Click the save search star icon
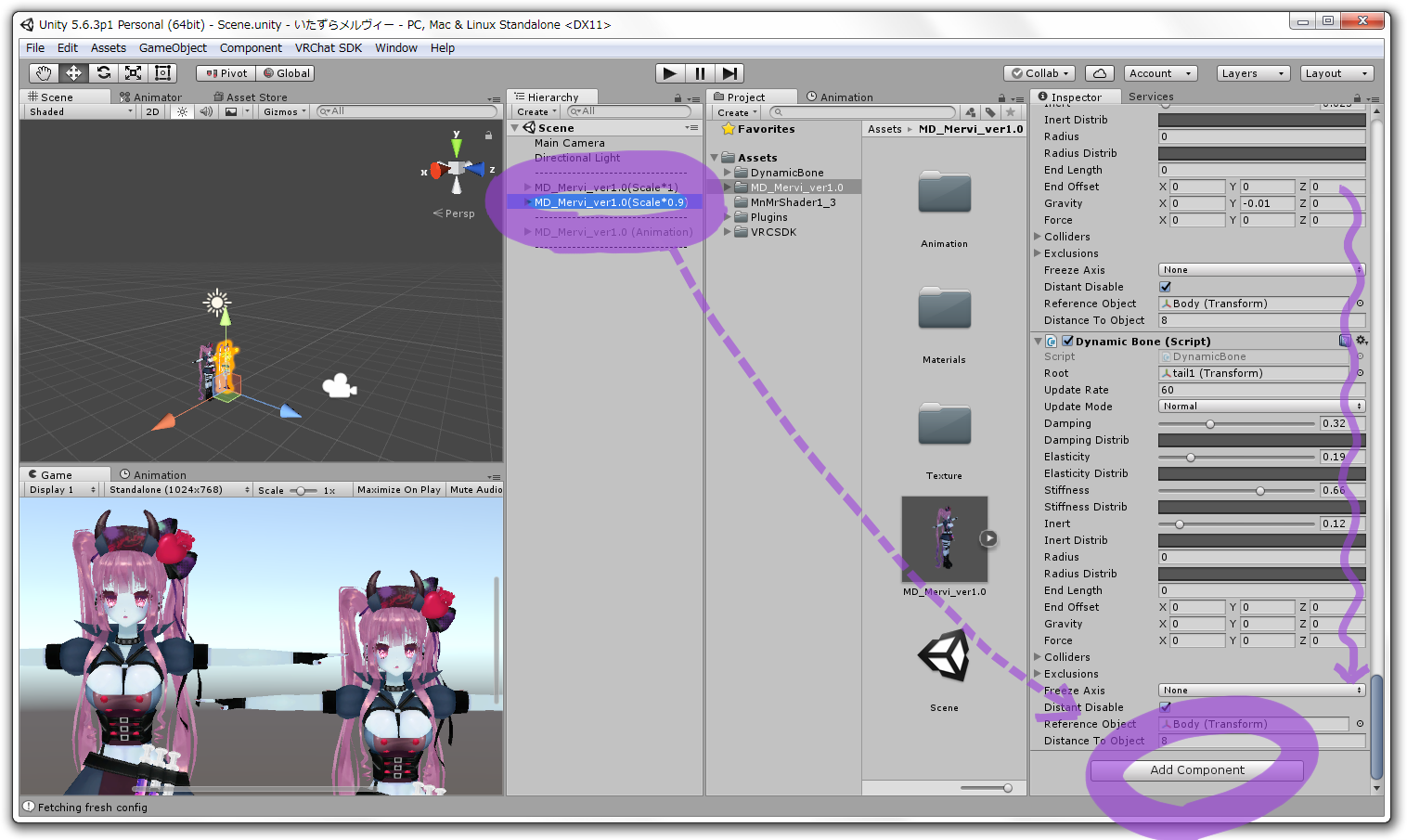The image size is (1407, 840). click(1011, 112)
